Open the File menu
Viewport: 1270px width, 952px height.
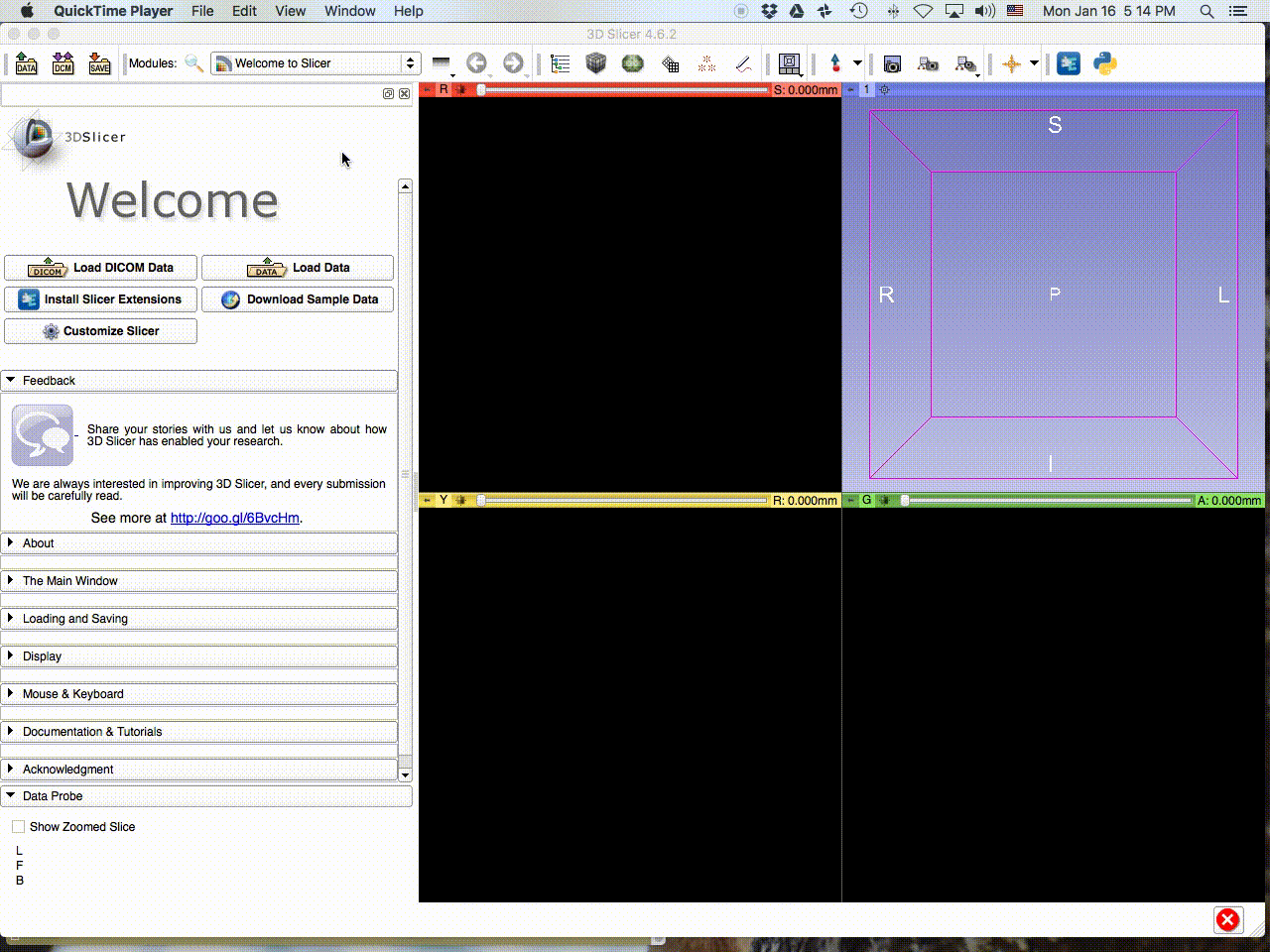coord(202,11)
